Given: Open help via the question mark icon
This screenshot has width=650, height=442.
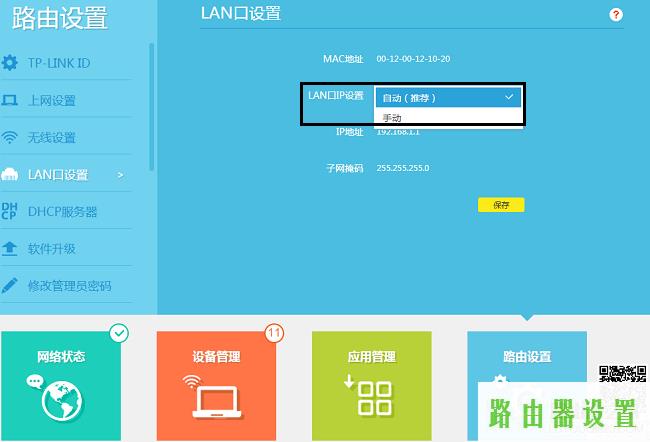Looking at the screenshot, I should [616, 15].
